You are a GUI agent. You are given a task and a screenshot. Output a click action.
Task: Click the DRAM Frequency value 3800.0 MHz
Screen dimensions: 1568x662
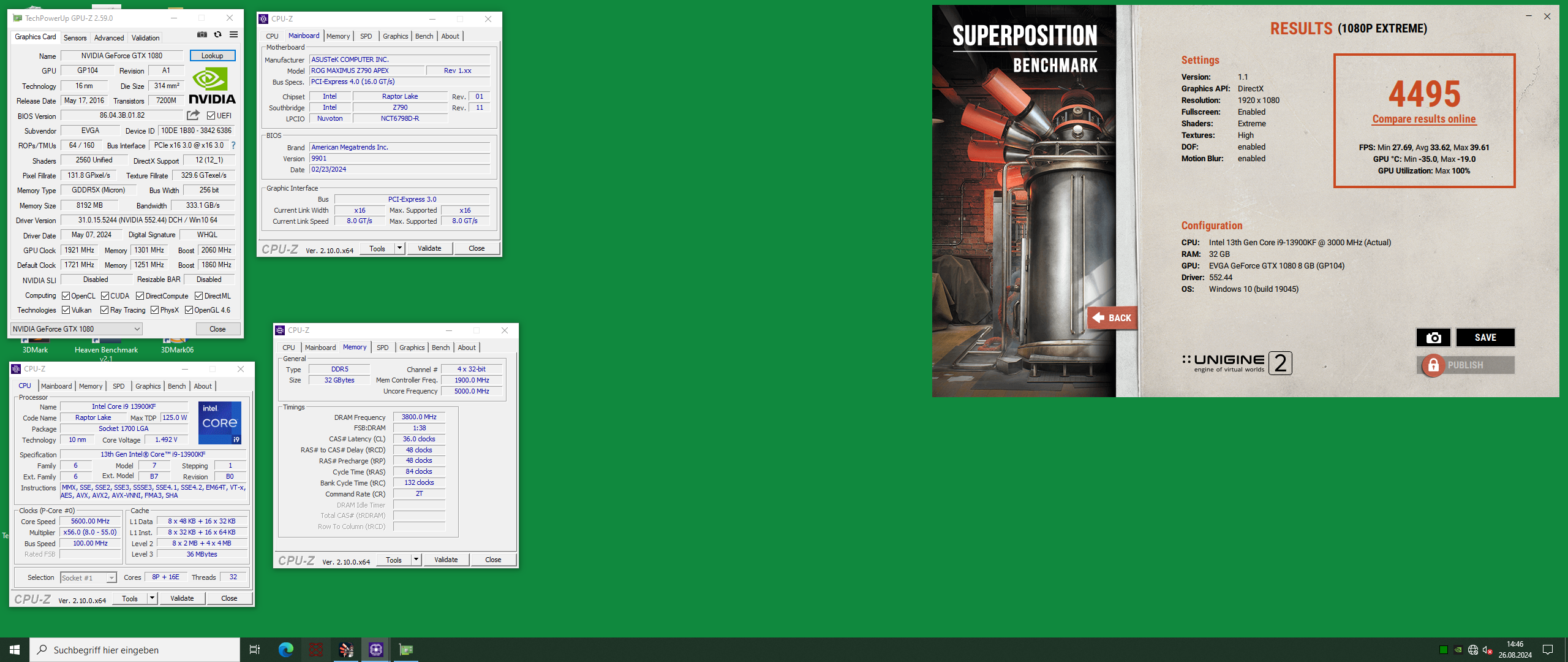tap(419, 417)
